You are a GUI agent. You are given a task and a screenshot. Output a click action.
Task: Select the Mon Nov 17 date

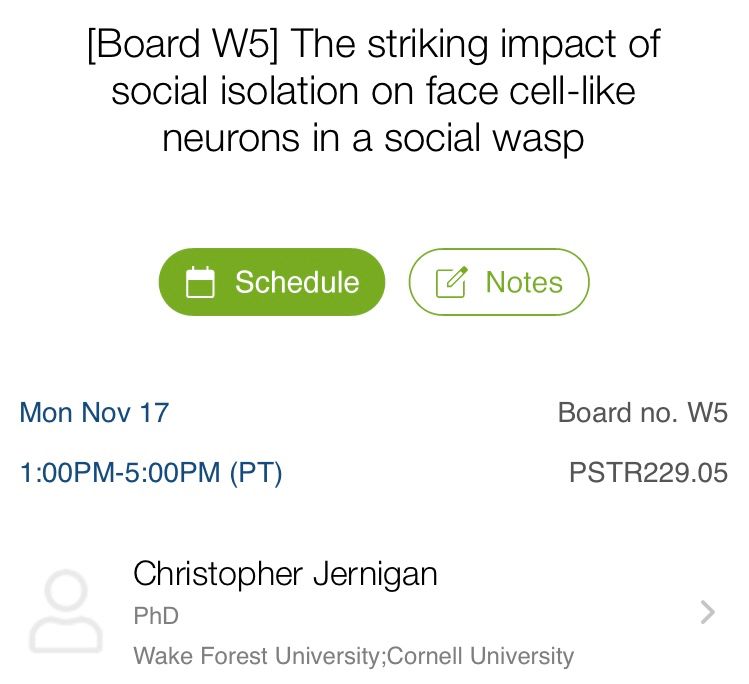pyautogui.click(x=95, y=412)
